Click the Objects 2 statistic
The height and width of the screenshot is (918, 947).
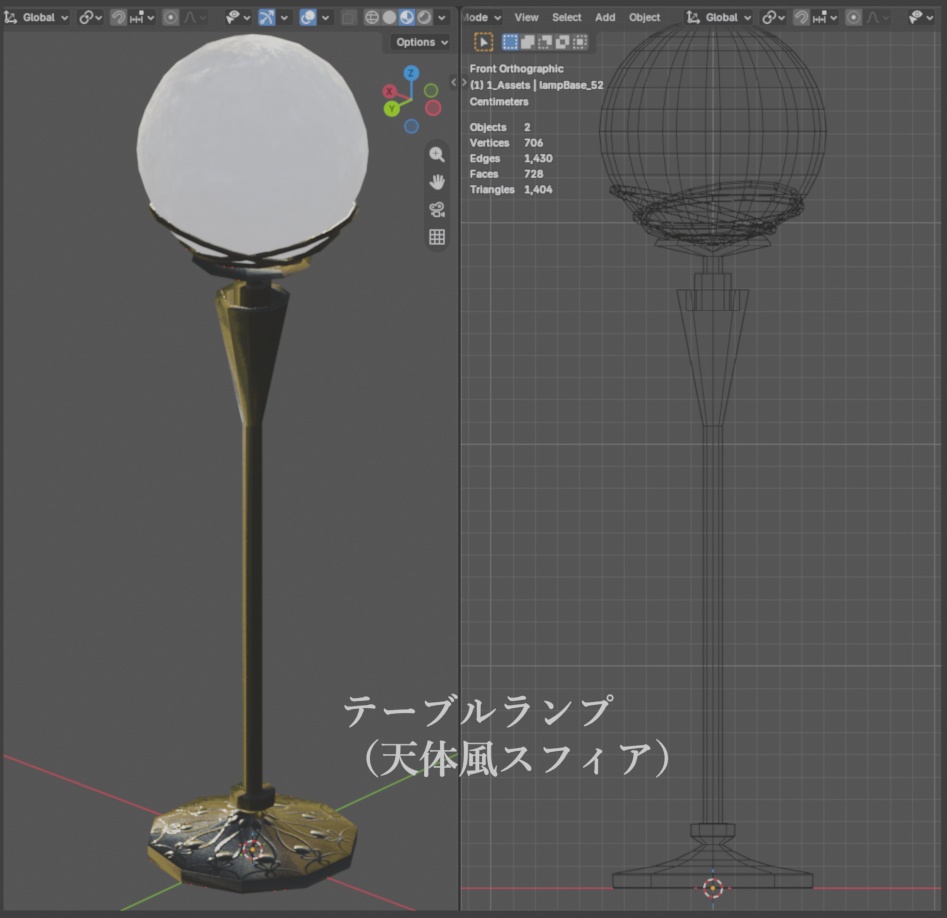point(500,127)
